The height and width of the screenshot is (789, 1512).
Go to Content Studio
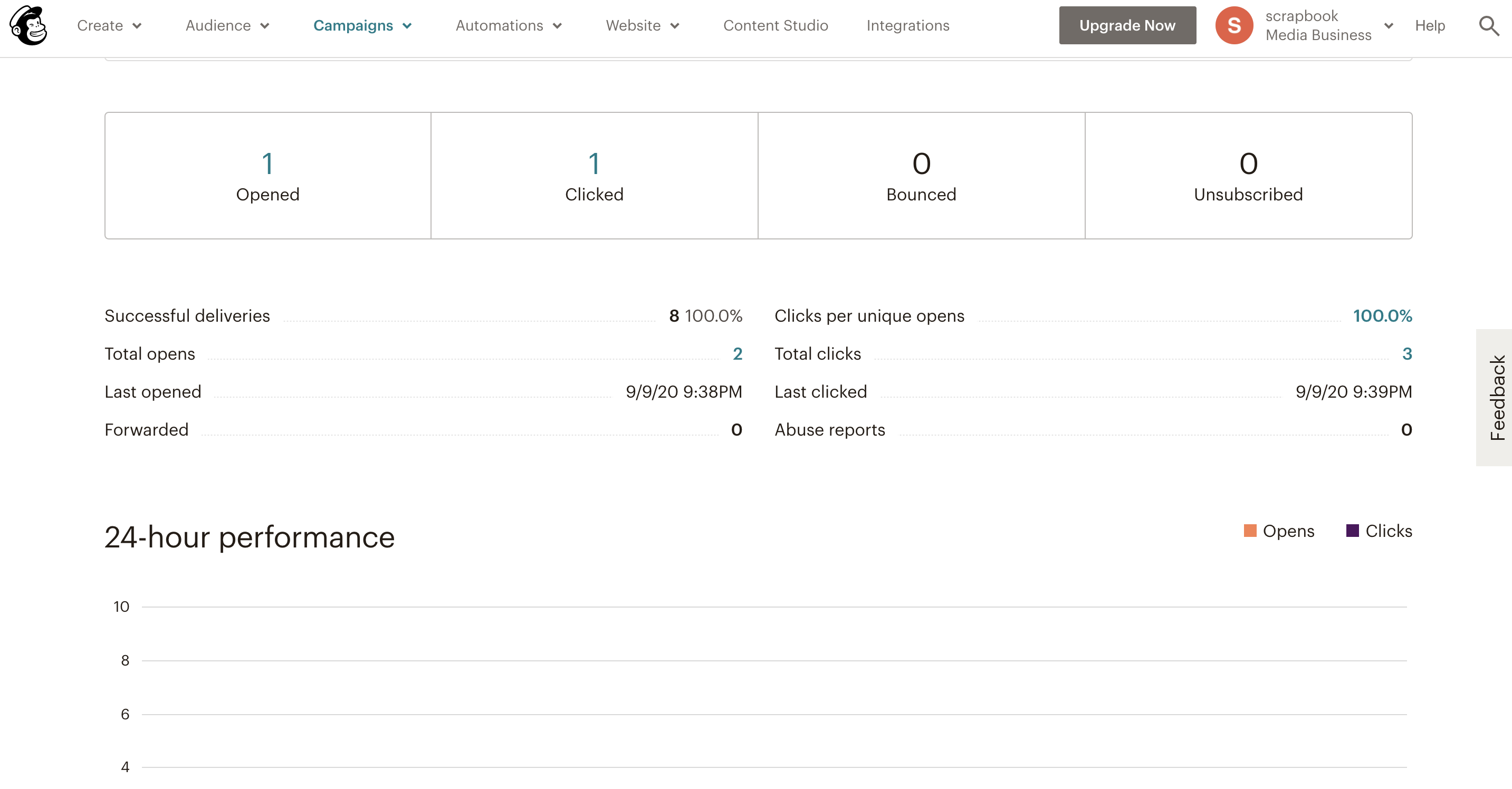(775, 26)
